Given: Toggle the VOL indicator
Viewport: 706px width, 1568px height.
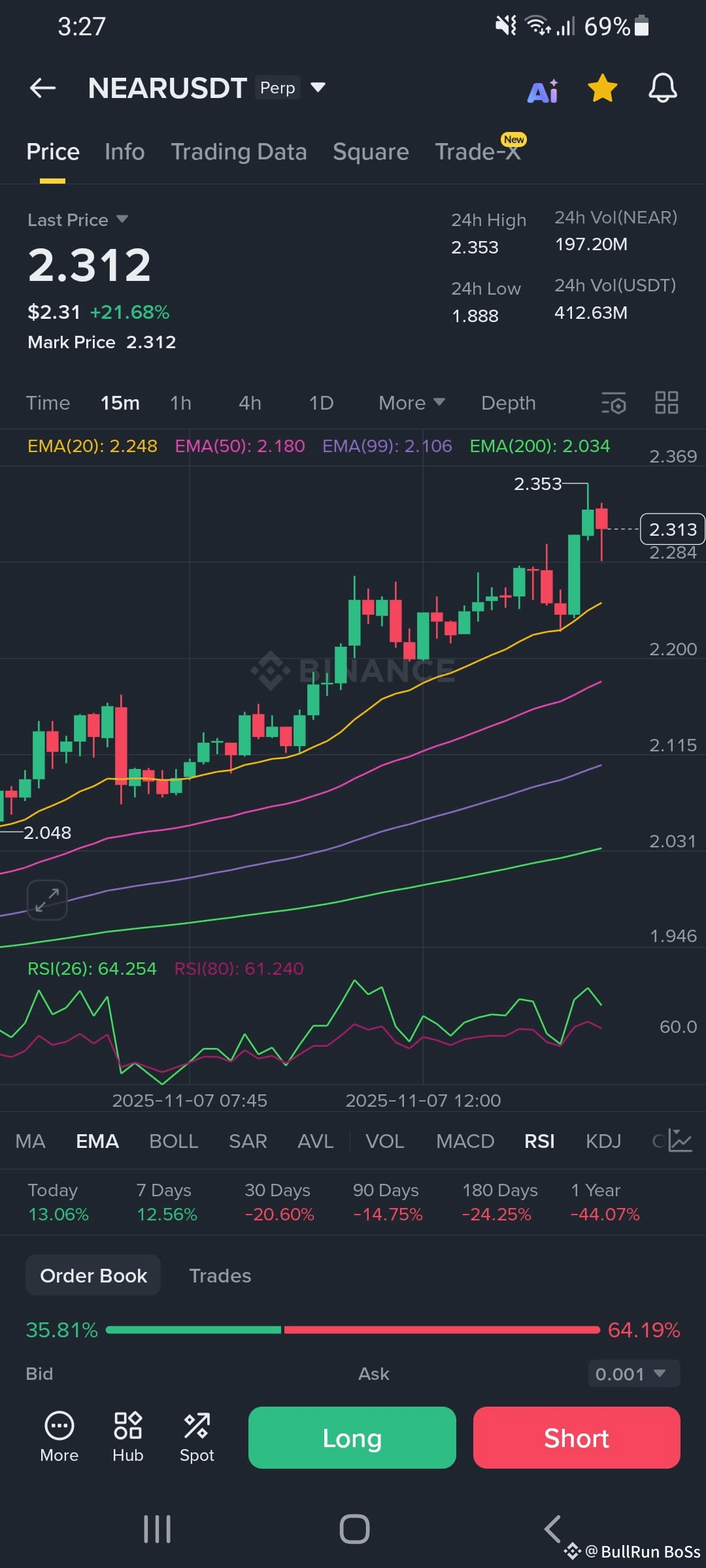Looking at the screenshot, I should pos(384,1141).
